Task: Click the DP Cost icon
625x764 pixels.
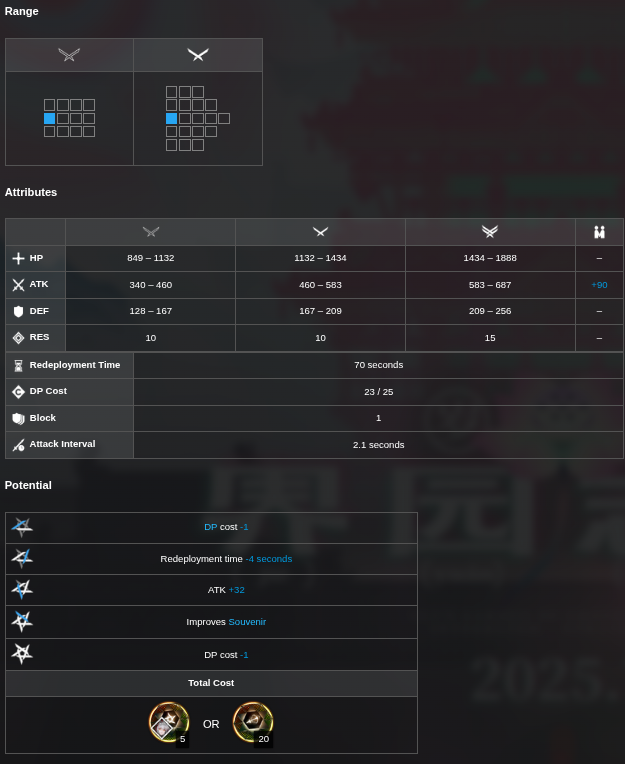Action: (18, 392)
